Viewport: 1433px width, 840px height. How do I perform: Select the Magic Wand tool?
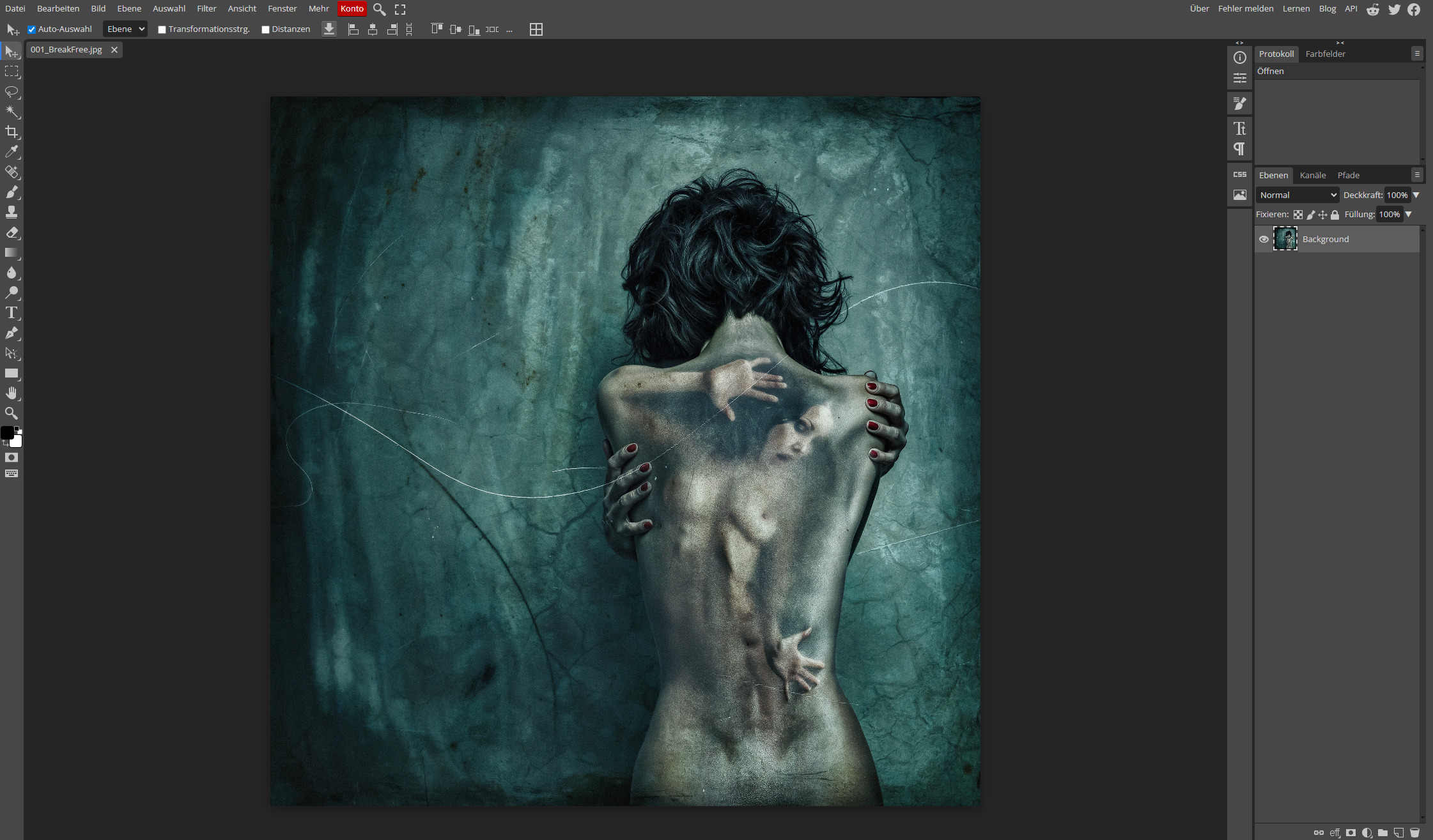(x=12, y=112)
